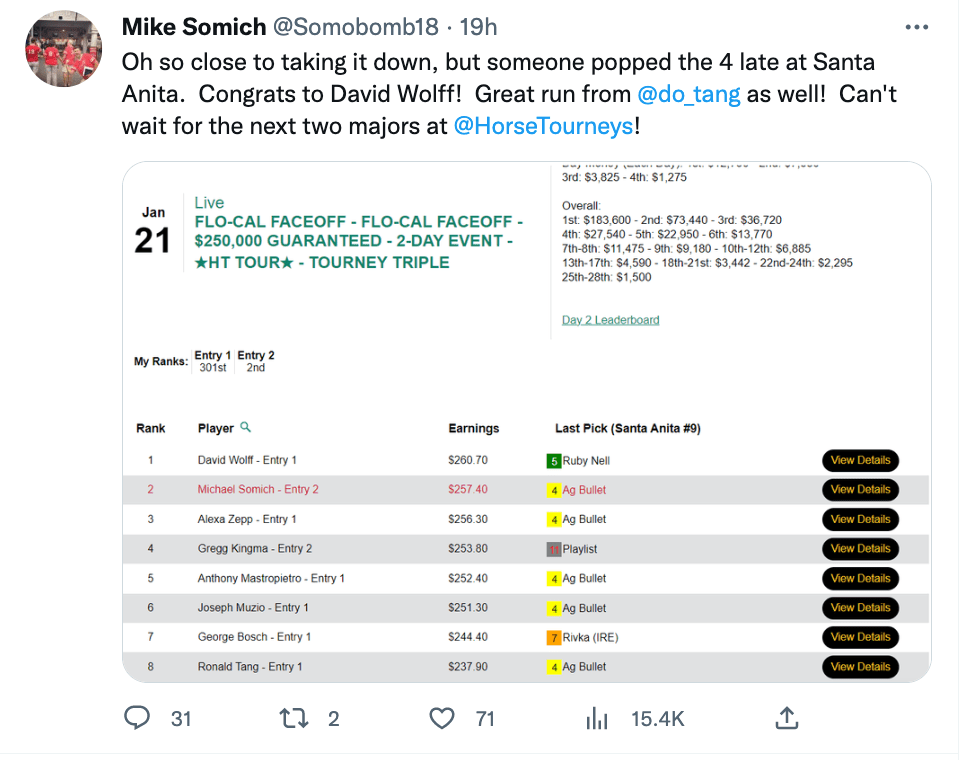Open tweet analytics views icon
Viewport: 975px width, 760px height.
tap(597, 718)
